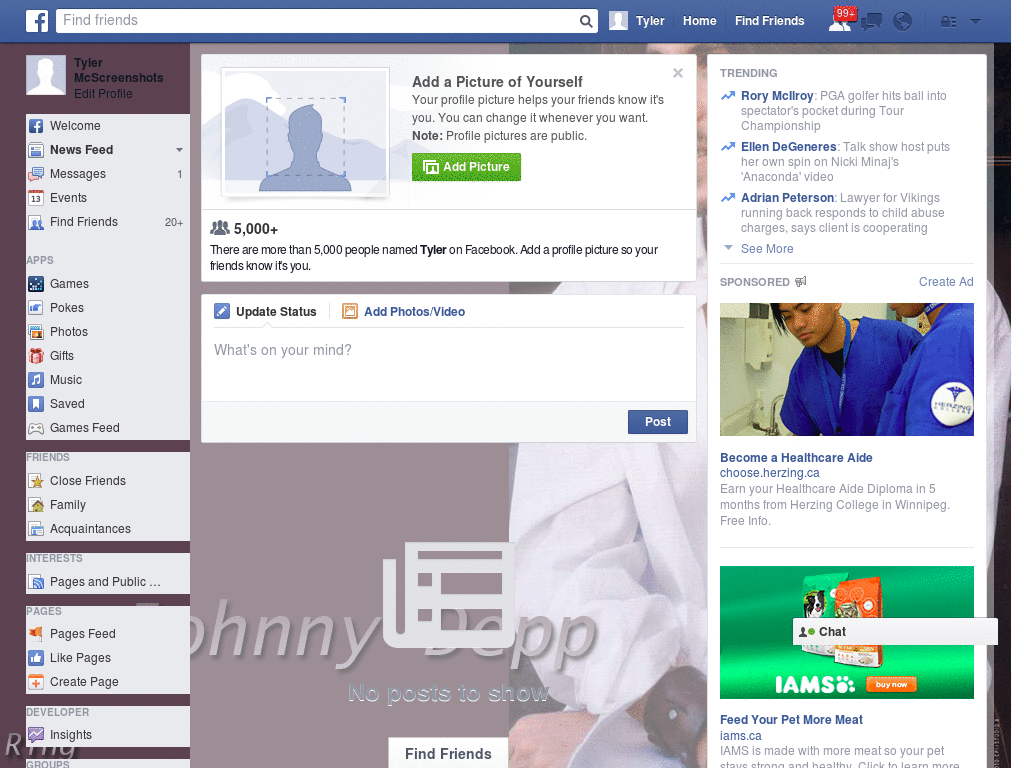Expand See More trending topics
Viewport: 1024px width, 768px height.
click(767, 249)
